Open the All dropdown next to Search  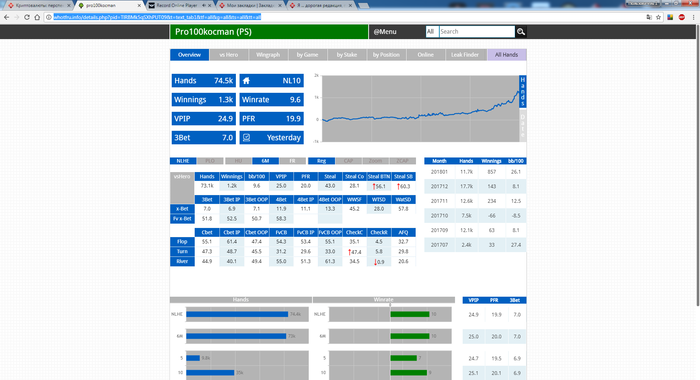[x=431, y=32]
